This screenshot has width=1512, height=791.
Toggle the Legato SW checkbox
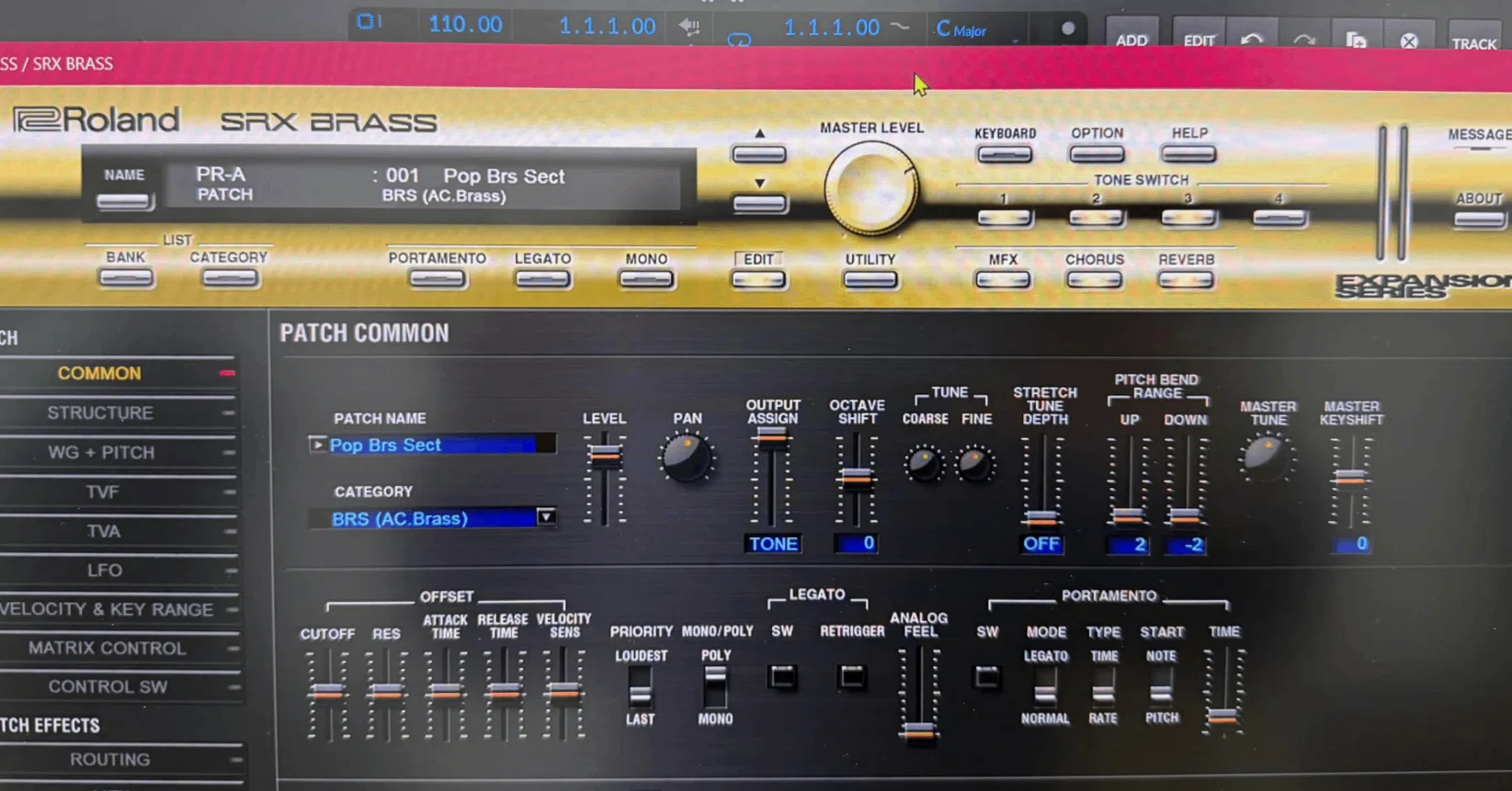(782, 678)
